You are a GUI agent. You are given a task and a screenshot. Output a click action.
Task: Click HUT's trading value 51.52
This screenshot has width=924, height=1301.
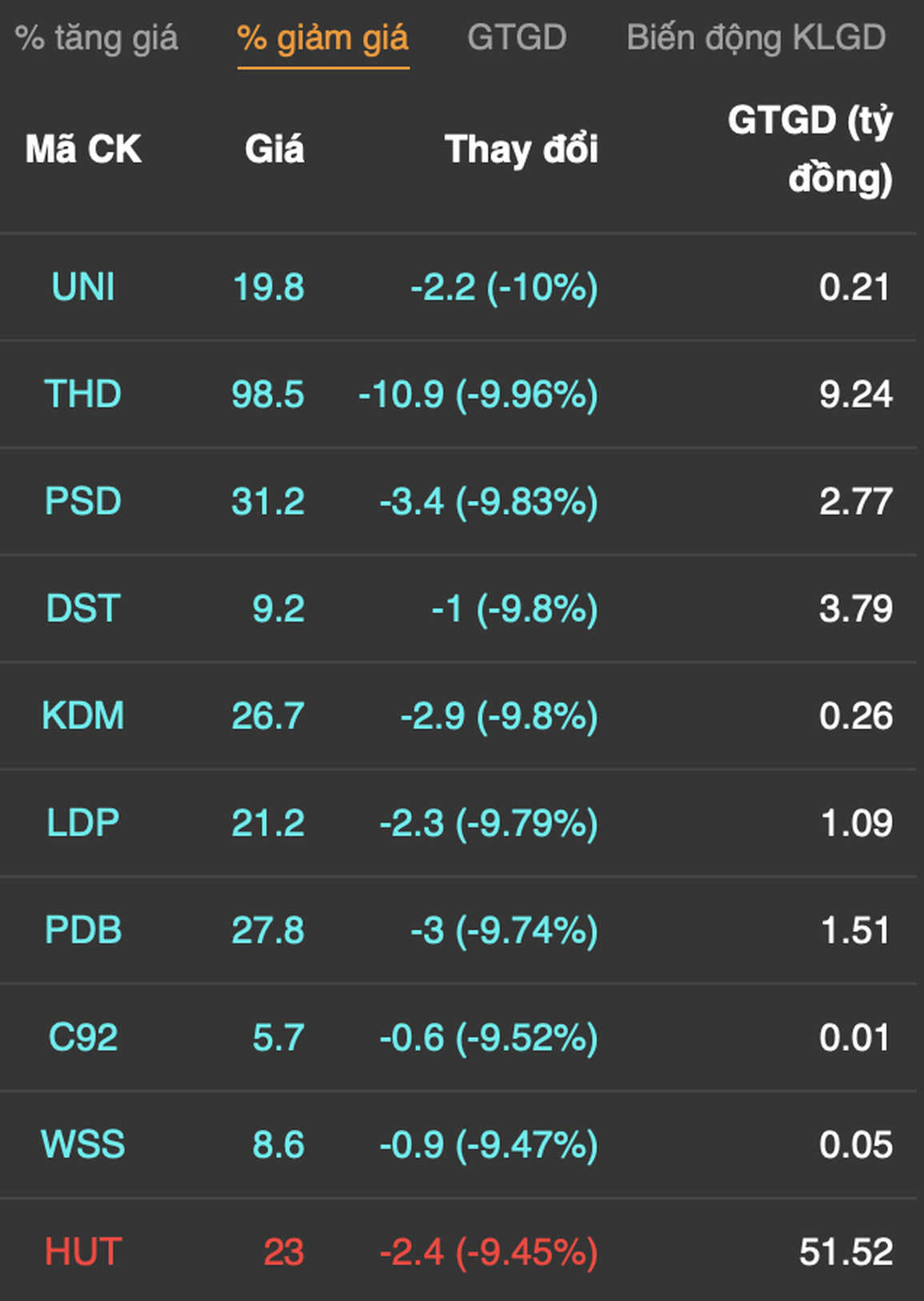click(x=846, y=1252)
